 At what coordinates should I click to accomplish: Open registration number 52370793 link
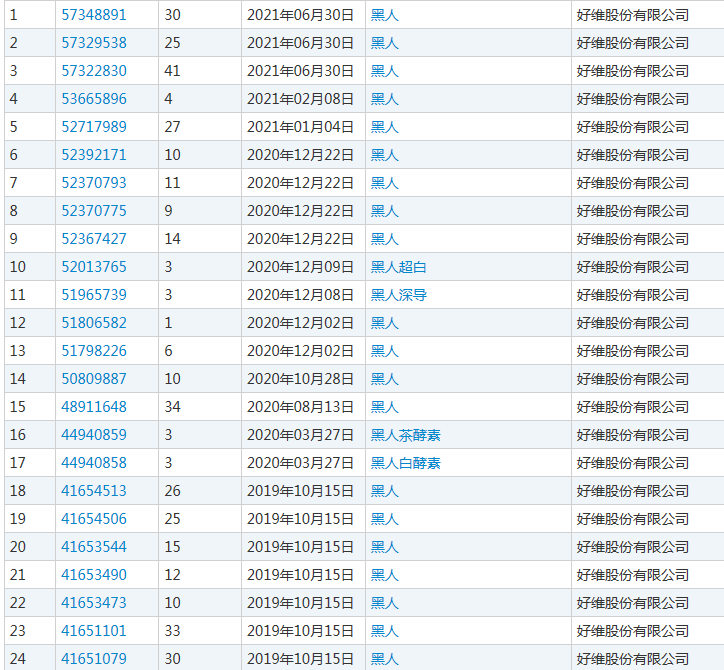pyautogui.click(x=94, y=183)
